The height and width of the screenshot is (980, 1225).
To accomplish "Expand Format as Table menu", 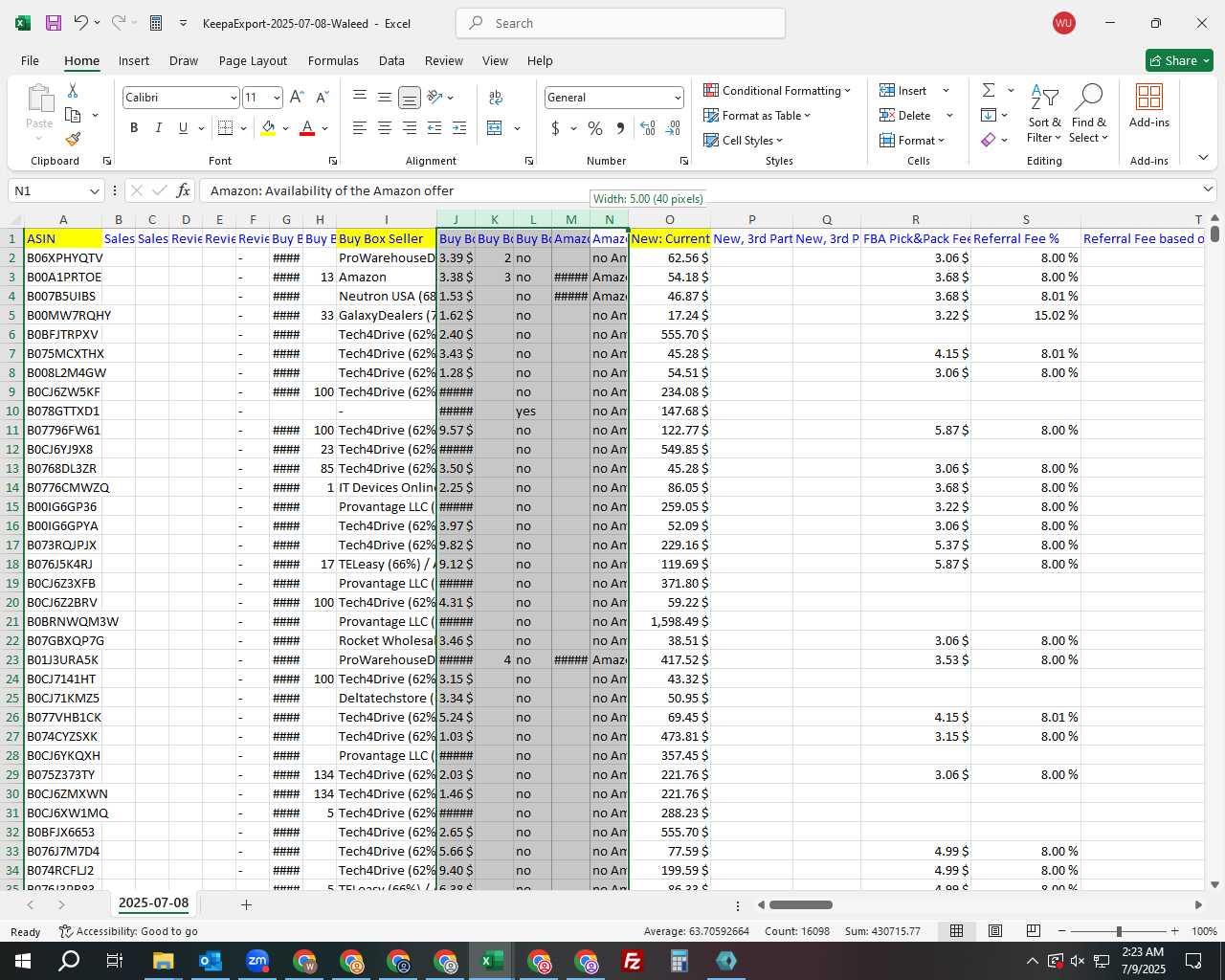I will point(757,116).
